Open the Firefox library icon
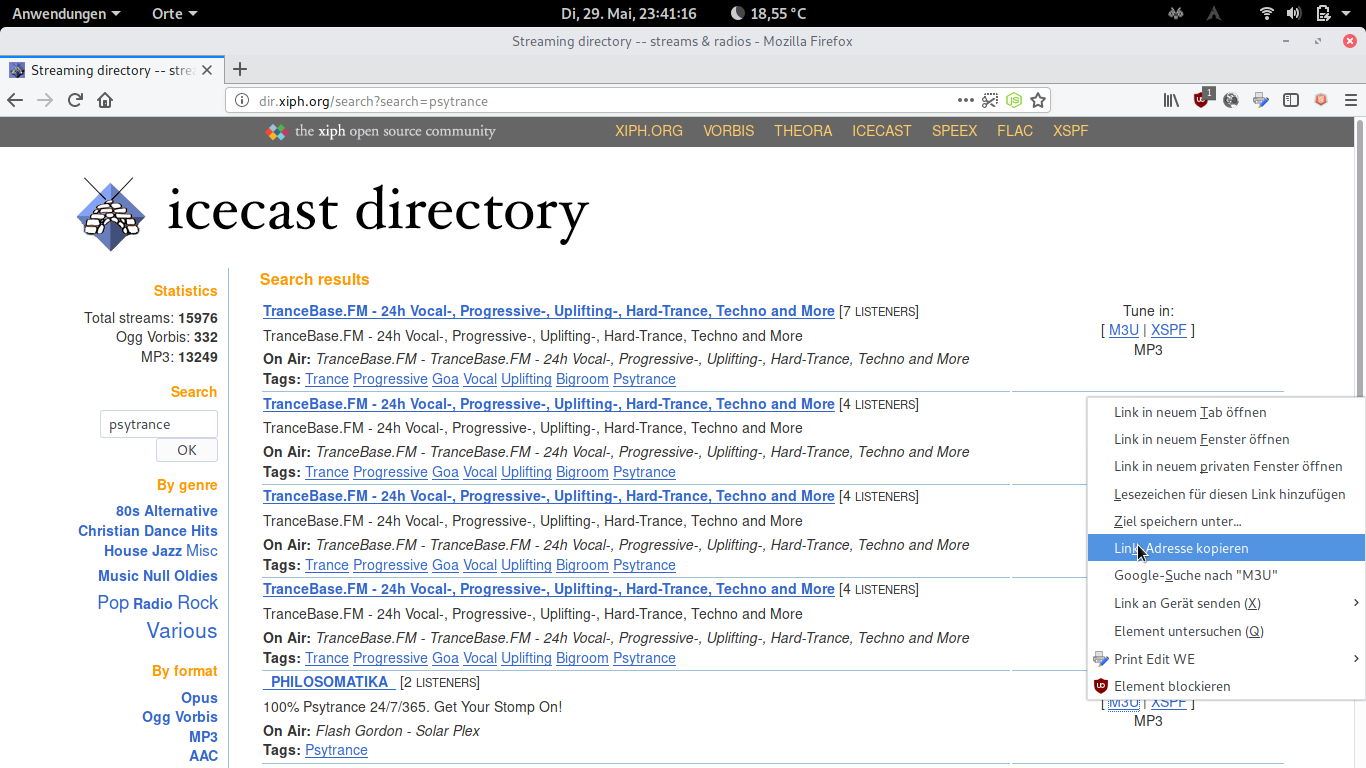Viewport: 1366px width, 768px height. click(1171, 100)
